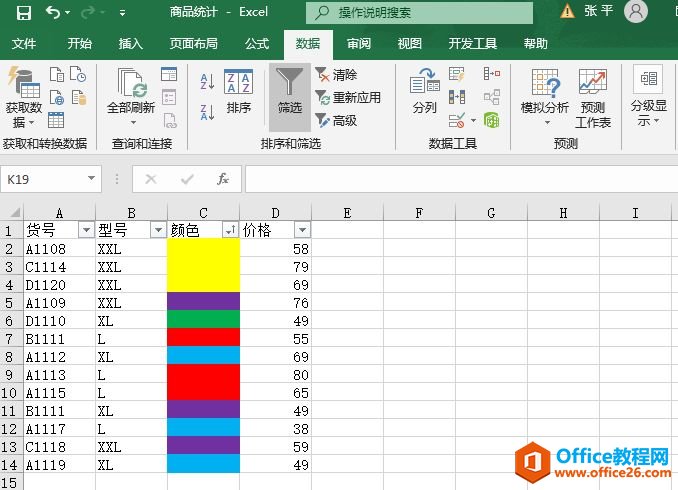This screenshot has width=678, height=490.
Task: Select the blue color cell in row 8
Action: (x=203, y=356)
